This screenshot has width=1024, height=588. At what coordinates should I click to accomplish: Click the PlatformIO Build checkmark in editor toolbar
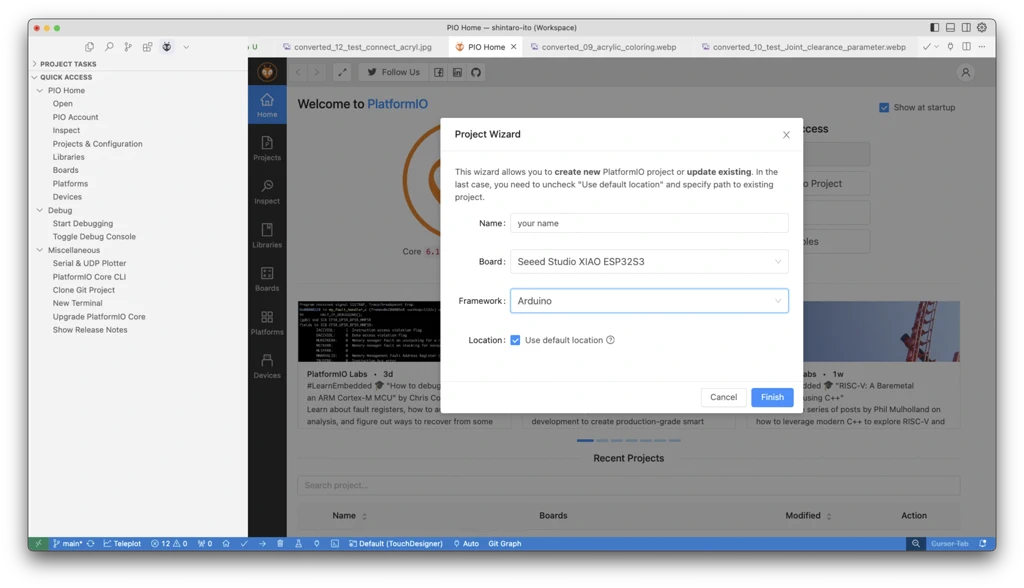(x=926, y=47)
